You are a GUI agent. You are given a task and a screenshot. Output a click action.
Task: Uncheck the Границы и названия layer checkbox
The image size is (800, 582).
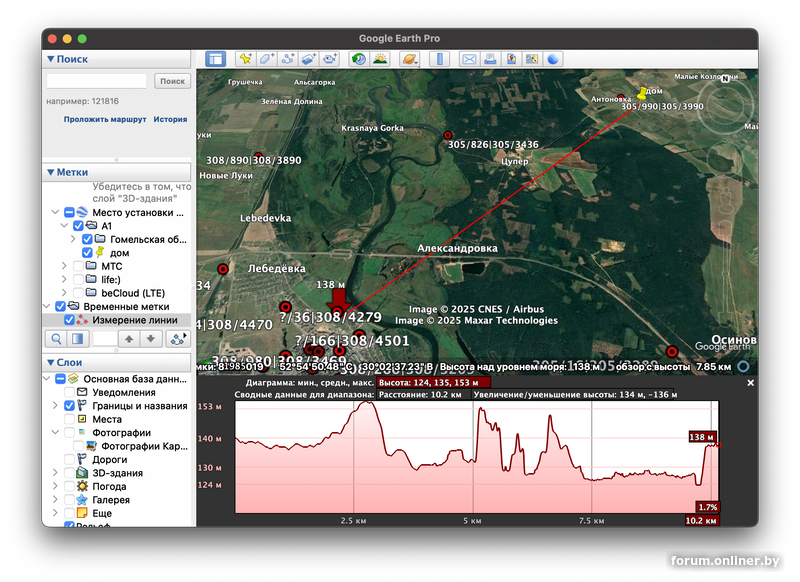pos(69,406)
